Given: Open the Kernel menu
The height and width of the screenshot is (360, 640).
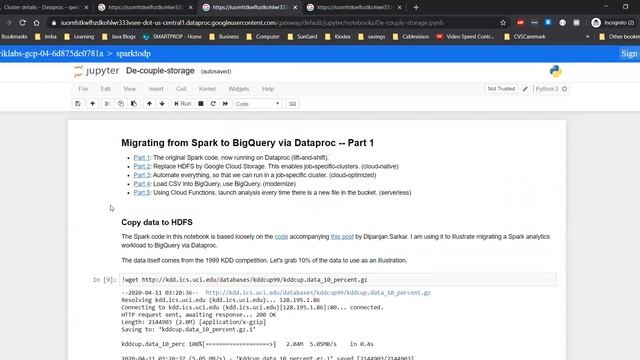Looking at the screenshot, I should (x=207, y=89).
